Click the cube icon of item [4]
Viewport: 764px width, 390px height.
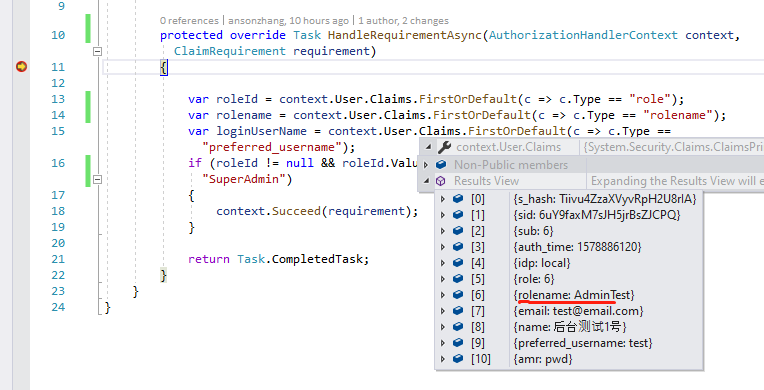point(458,263)
